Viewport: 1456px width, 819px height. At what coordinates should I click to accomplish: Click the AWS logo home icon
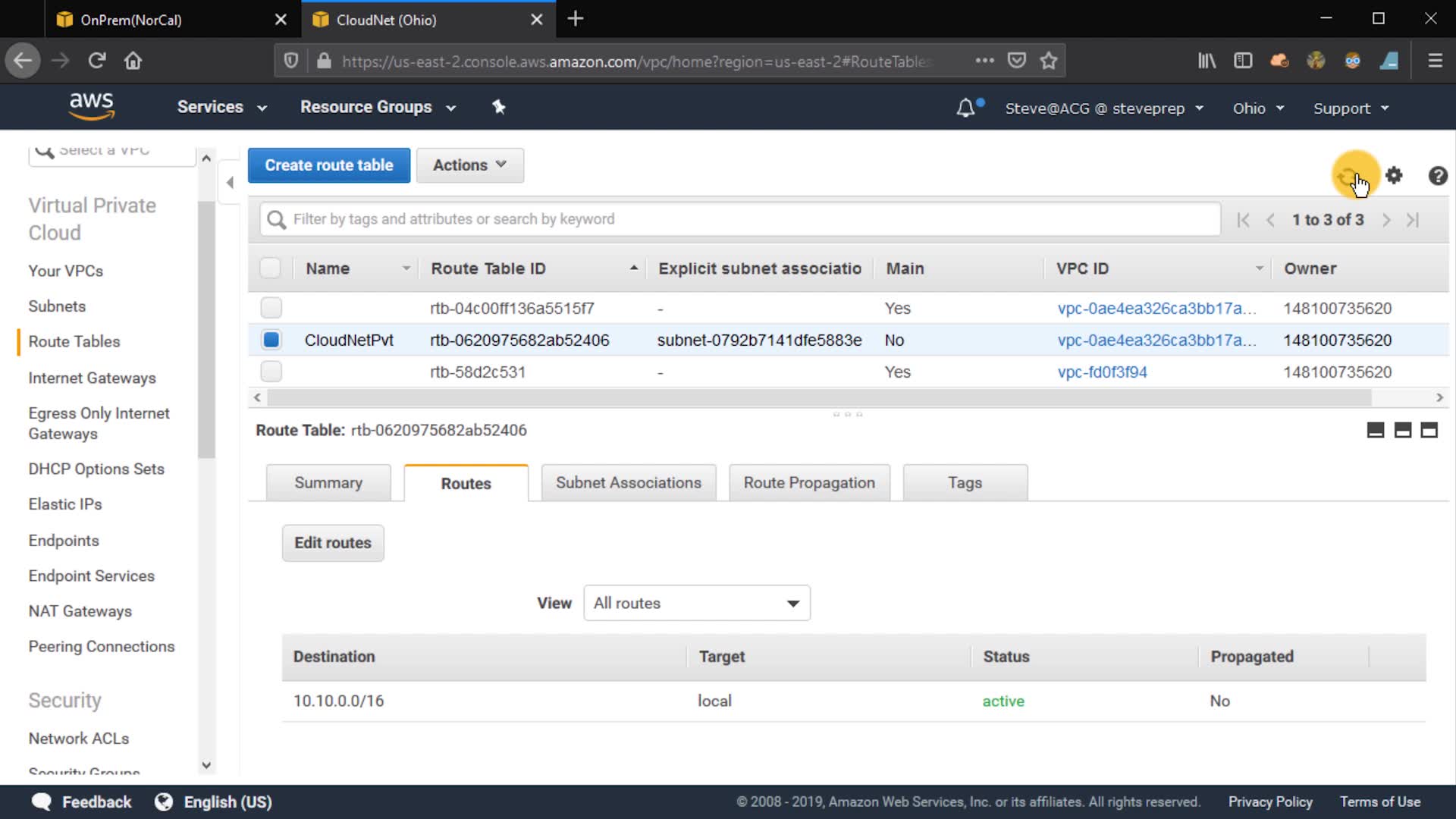92,106
